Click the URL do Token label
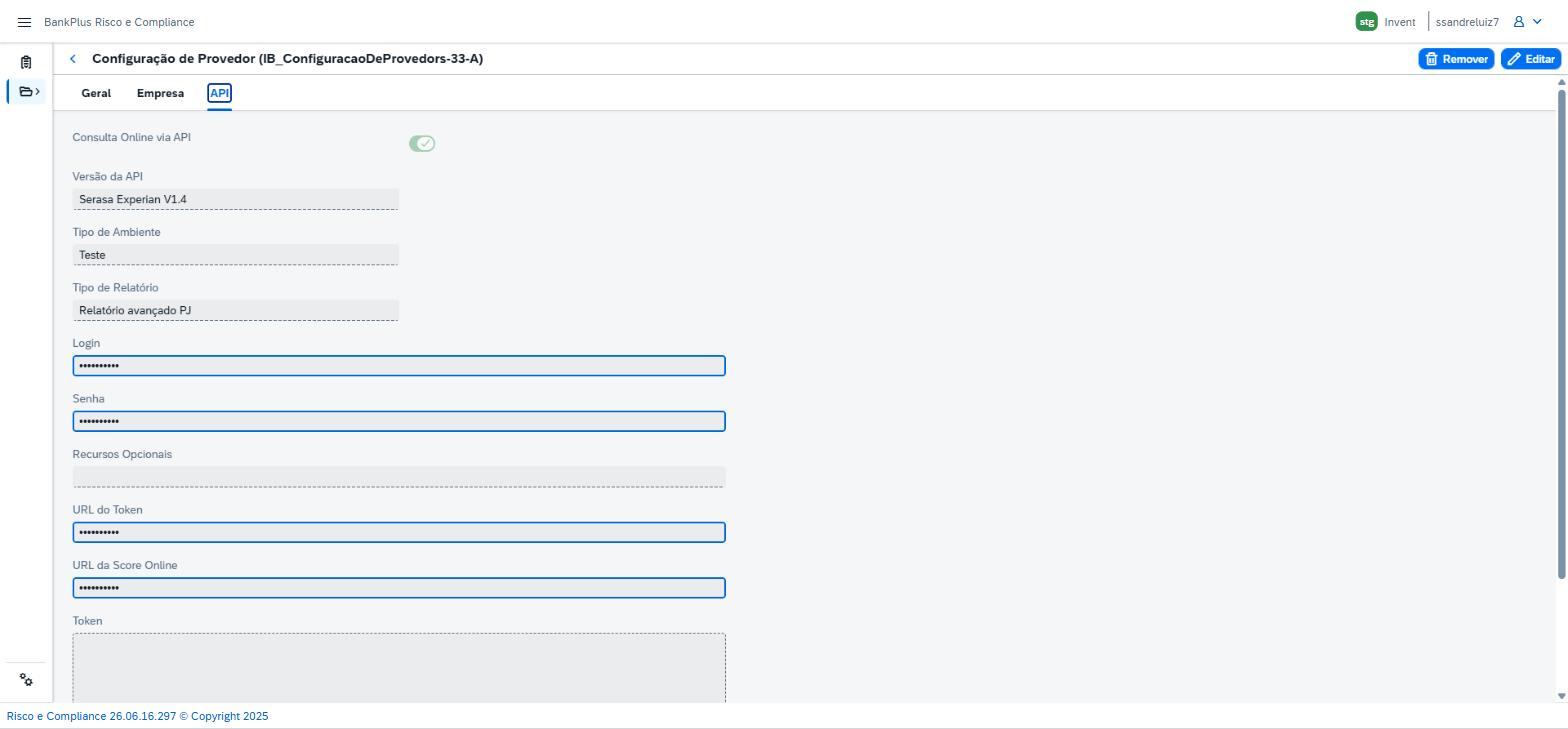 click(x=107, y=510)
